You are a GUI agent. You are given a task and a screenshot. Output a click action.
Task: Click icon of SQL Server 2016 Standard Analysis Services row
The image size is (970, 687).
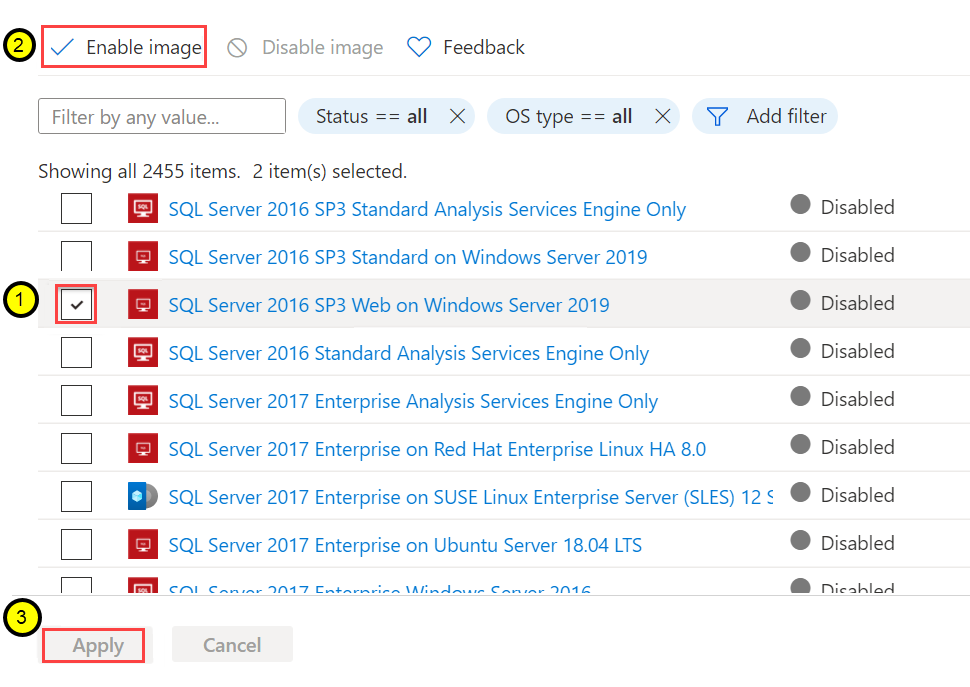pyautogui.click(x=143, y=352)
